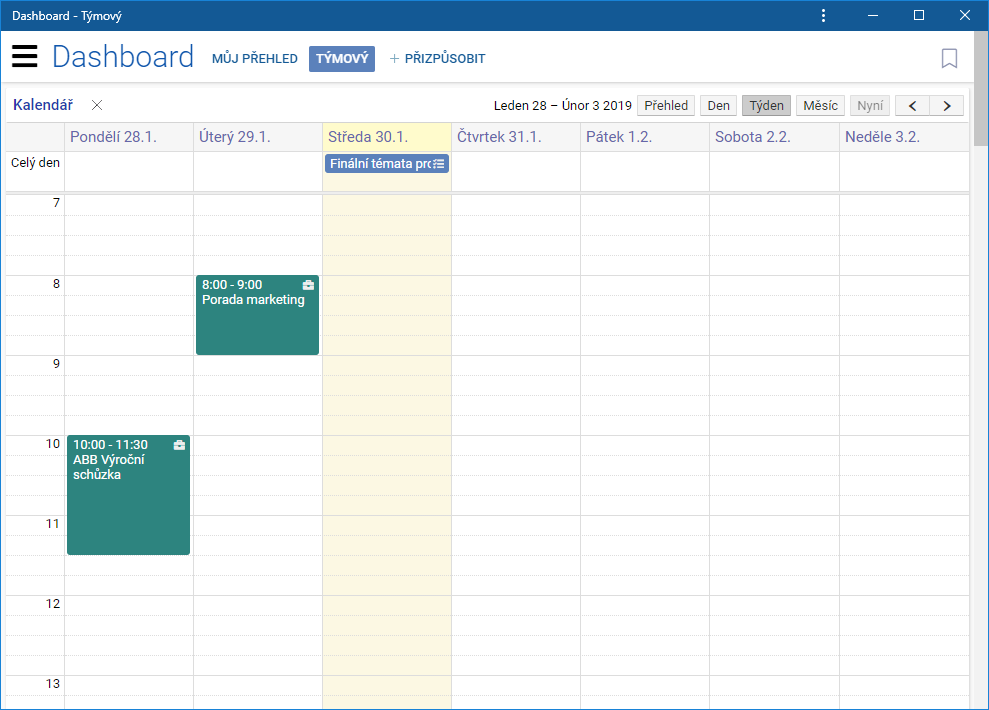Switch calendar to Přehled view
This screenshot has height=710, width=989.
click(666, 106)
